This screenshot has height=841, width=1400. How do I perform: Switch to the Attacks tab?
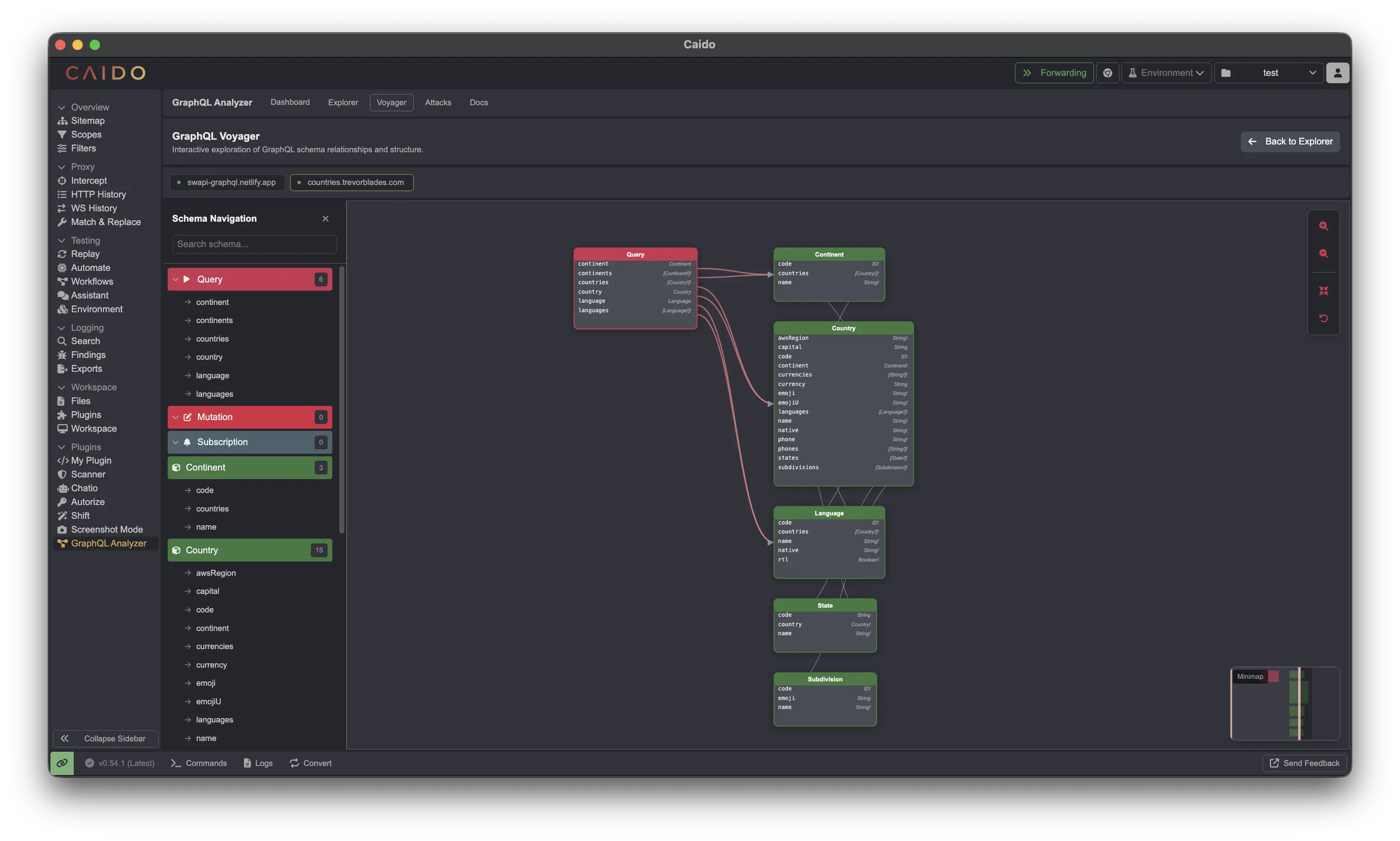point(438,103)
